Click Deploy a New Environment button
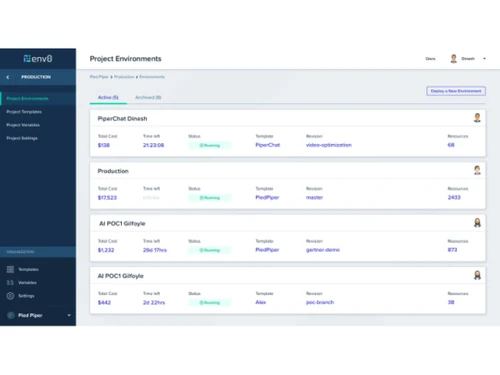The height and width of the screenshot is (375, 500). [456, 91]
